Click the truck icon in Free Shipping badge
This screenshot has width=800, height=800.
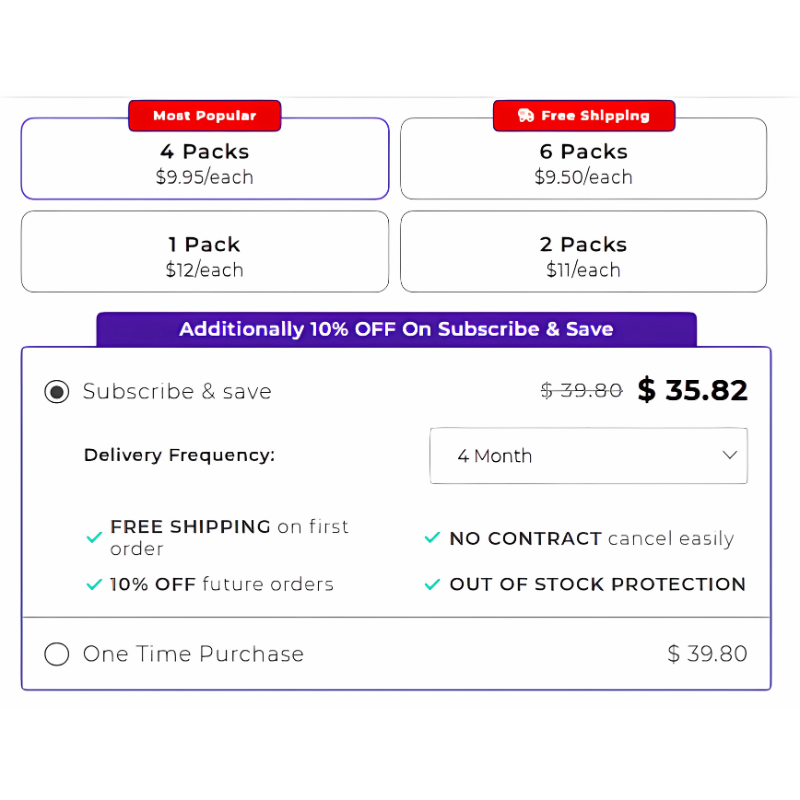pyautogui.click(x=526, y=115)
